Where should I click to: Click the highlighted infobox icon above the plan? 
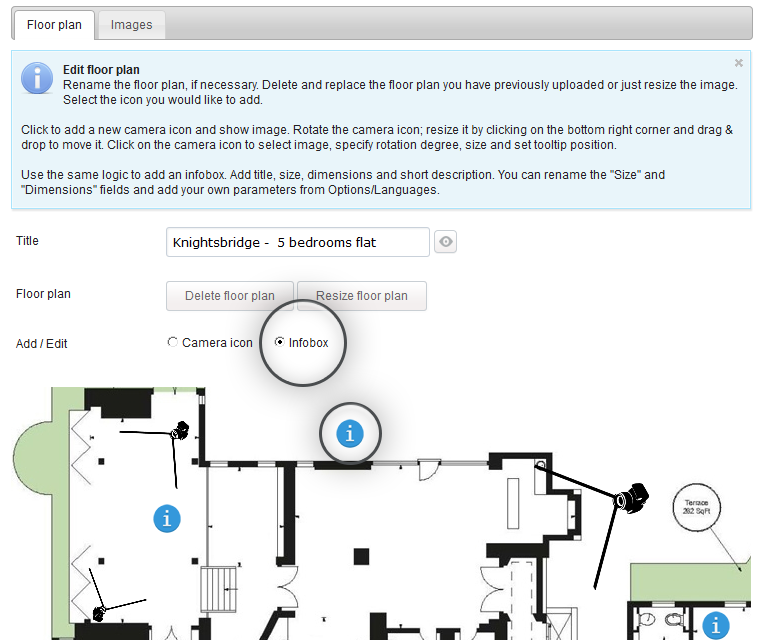350,433
